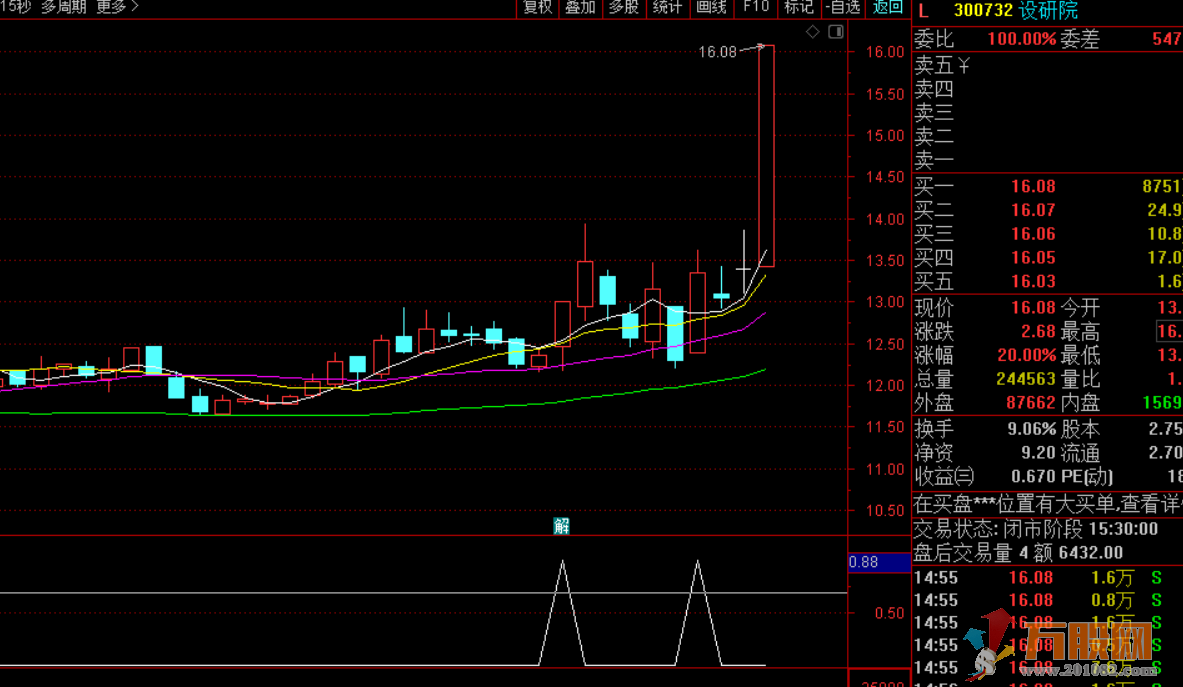The image size is (1183, 687).
Task: Open the 多周期 multi-period view
Action: (63, 7)
